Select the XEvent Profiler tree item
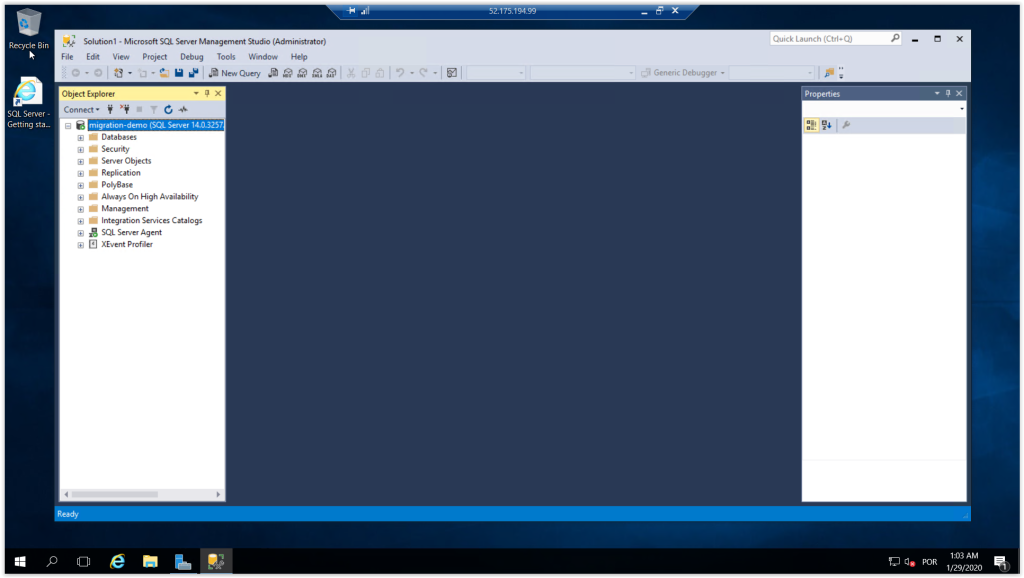Screen dimensions: 1024x578 click(x=127, y=244)
